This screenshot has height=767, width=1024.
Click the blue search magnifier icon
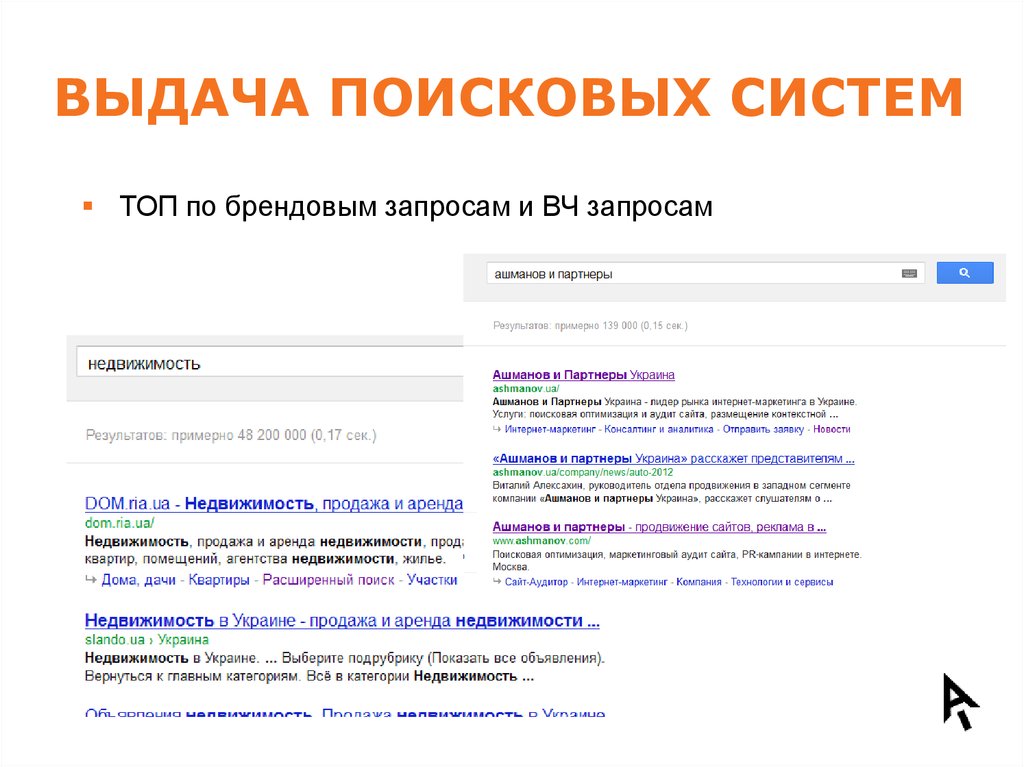coord(963,272)
